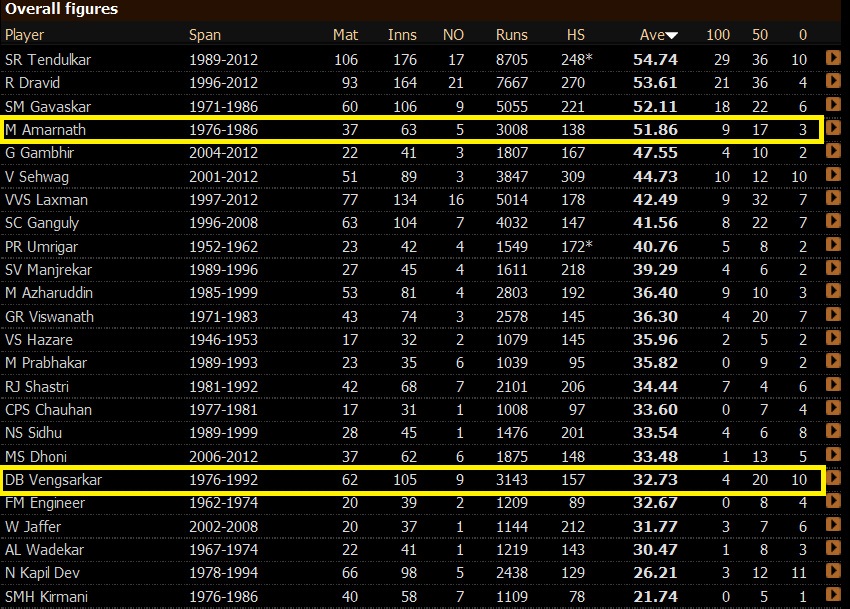Open SMH Kirmani player name
The image size is (850, 609).
point(47,597)
